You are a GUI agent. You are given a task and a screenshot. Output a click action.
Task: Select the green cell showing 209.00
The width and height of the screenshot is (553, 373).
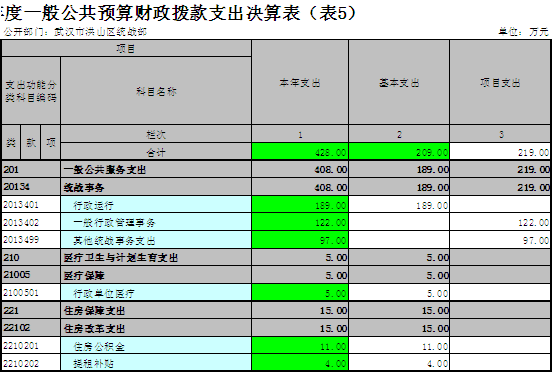click(x=399, y=152)
